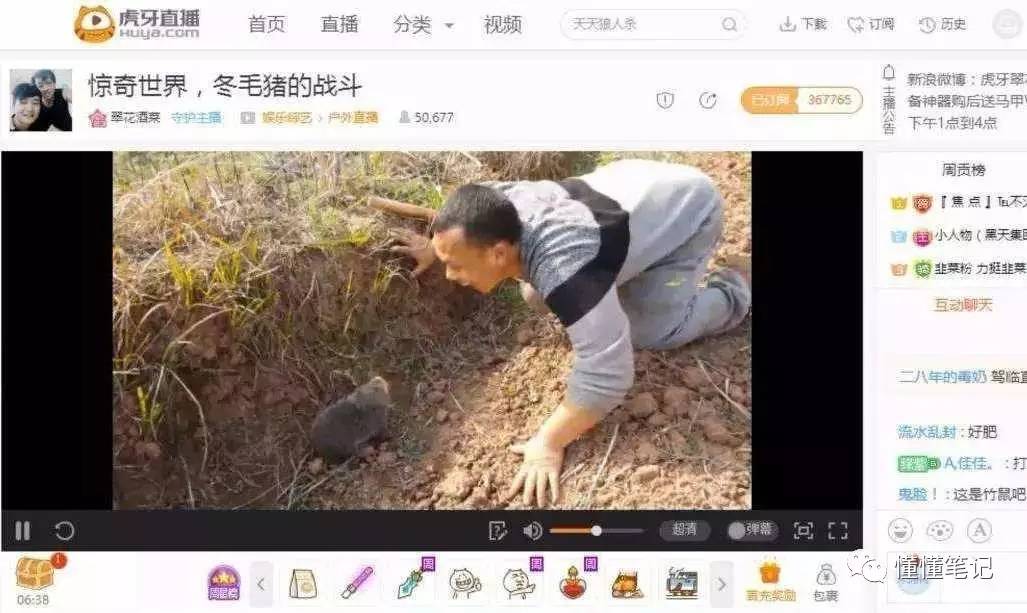The image size is (1027, 613).
Task: Click the search box in header
Action: coord(645,25)
